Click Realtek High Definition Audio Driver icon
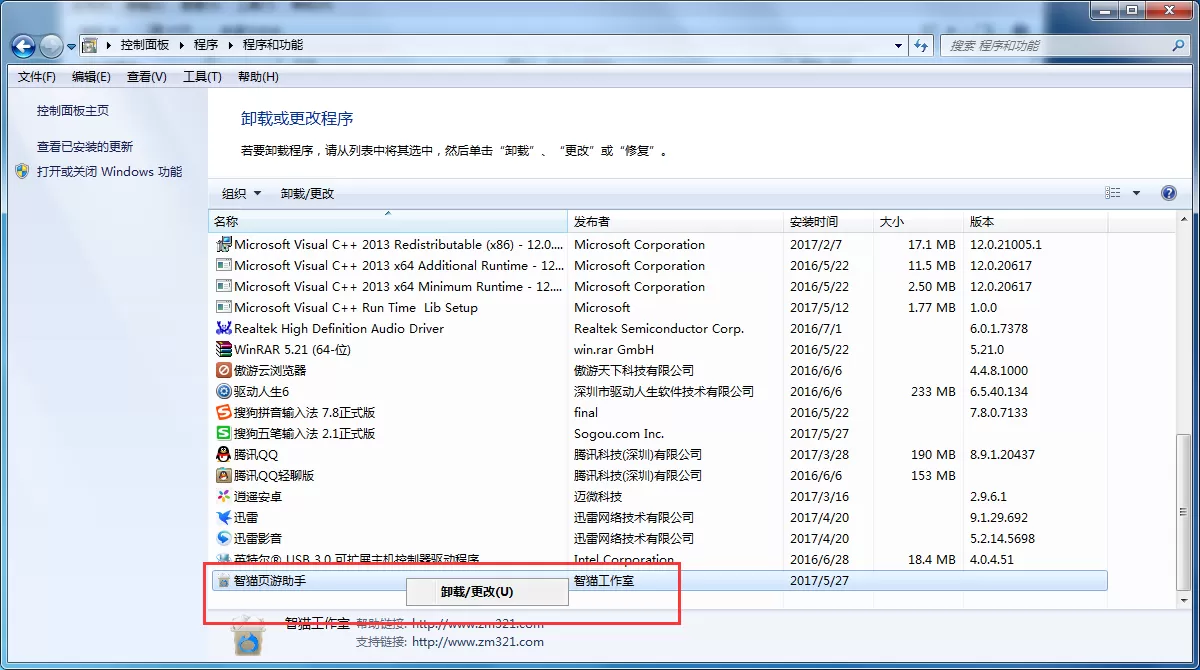 [x=224, y=328]
